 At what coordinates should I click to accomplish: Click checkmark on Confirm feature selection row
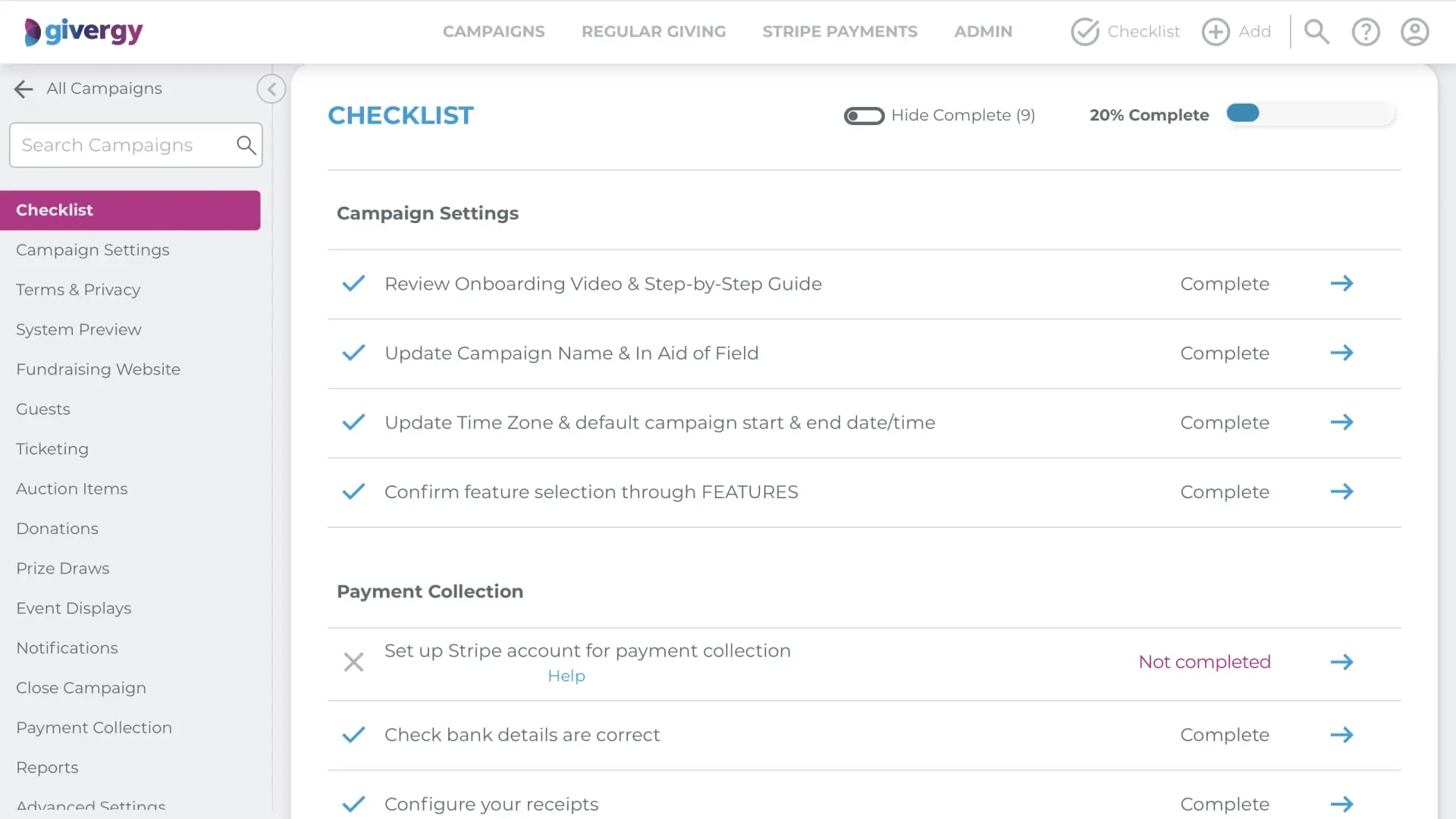point(353,491)
